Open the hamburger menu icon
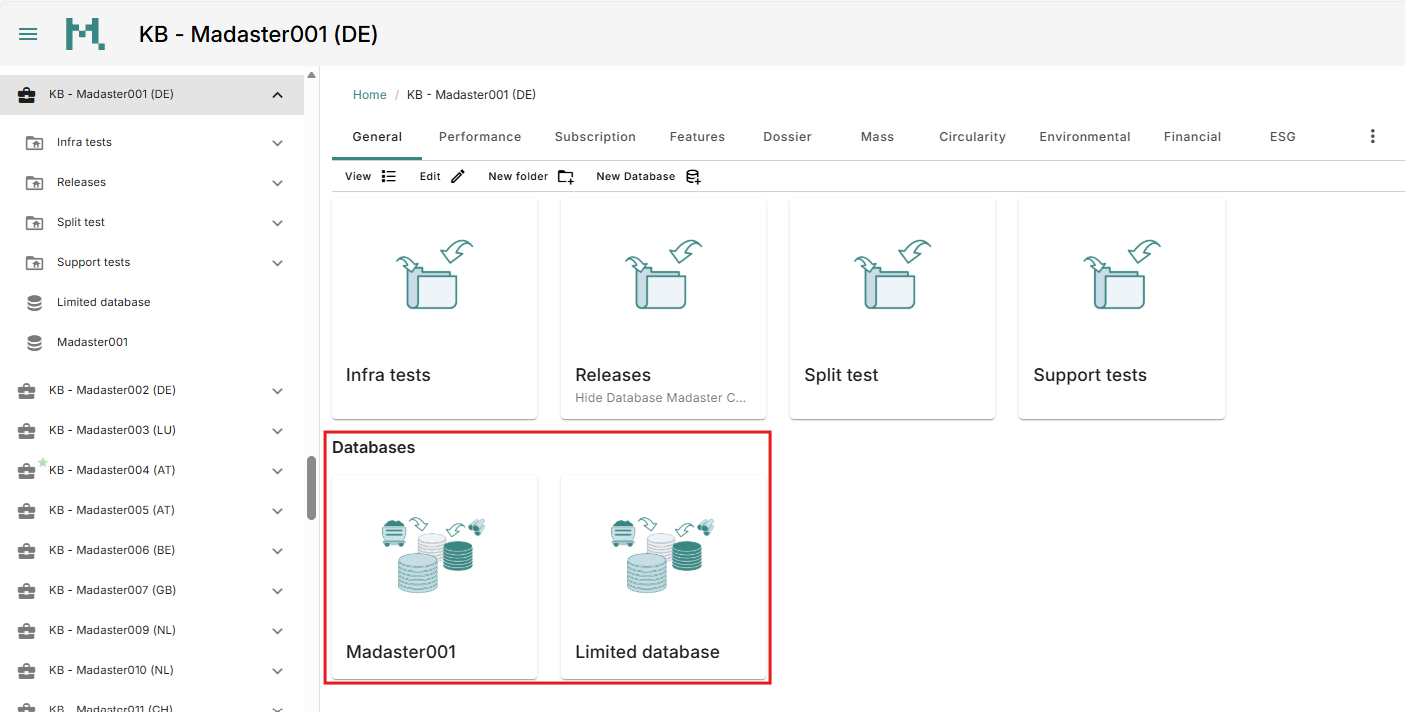 pos(28,33)
